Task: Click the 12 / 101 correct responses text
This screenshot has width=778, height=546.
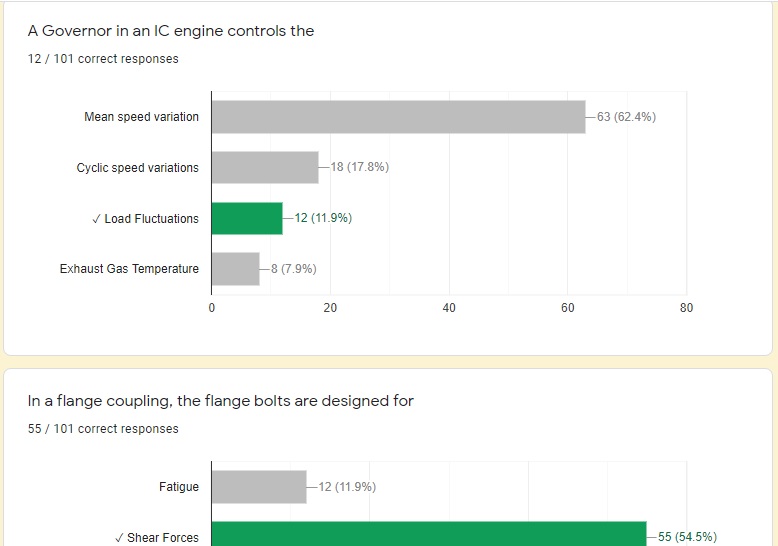Action: [103, 59]
